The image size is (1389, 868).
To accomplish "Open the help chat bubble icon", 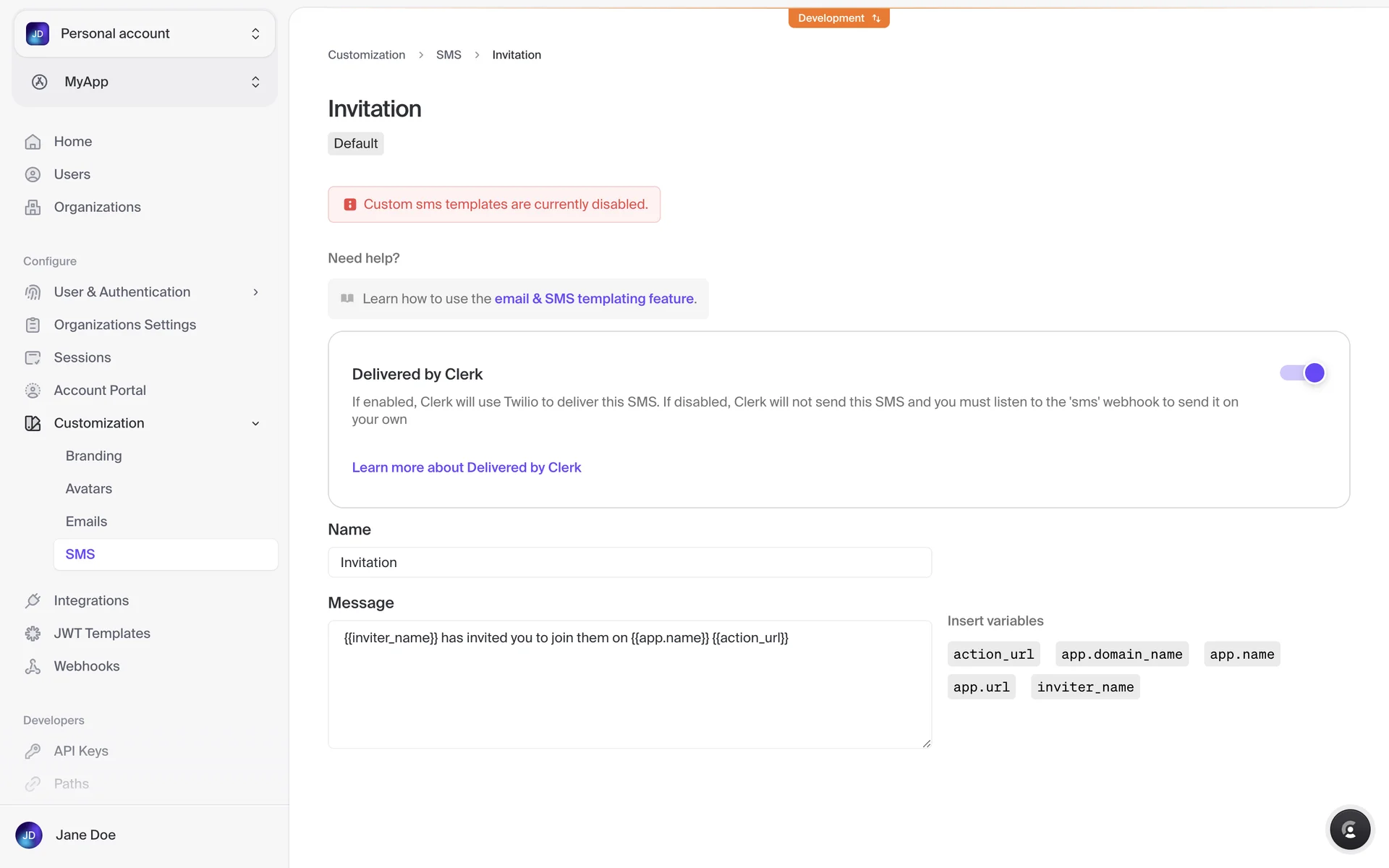I will (x=1349, y=830).
